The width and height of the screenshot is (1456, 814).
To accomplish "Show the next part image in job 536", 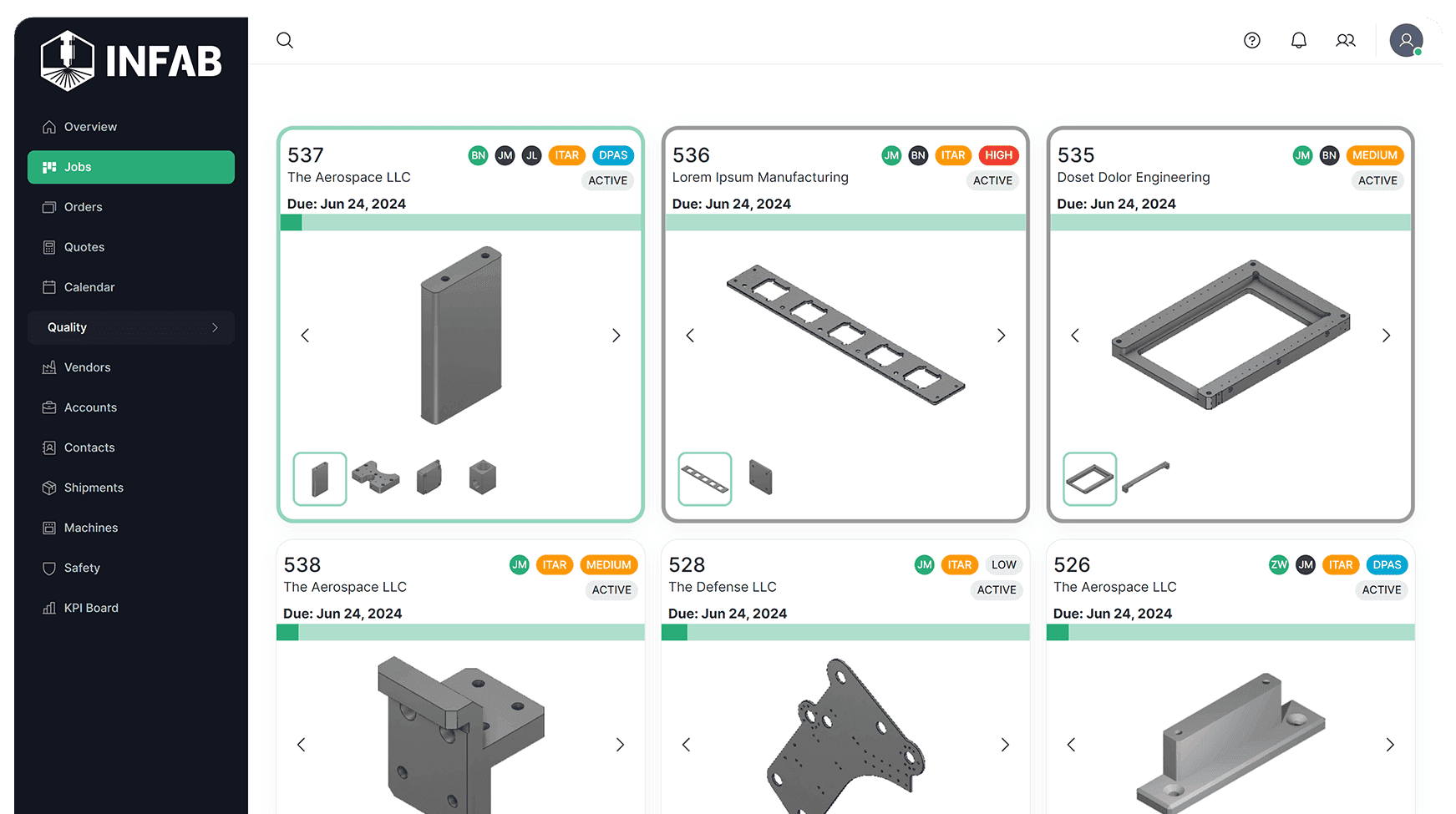I will pyautogui.click(x=1001, y=336).
